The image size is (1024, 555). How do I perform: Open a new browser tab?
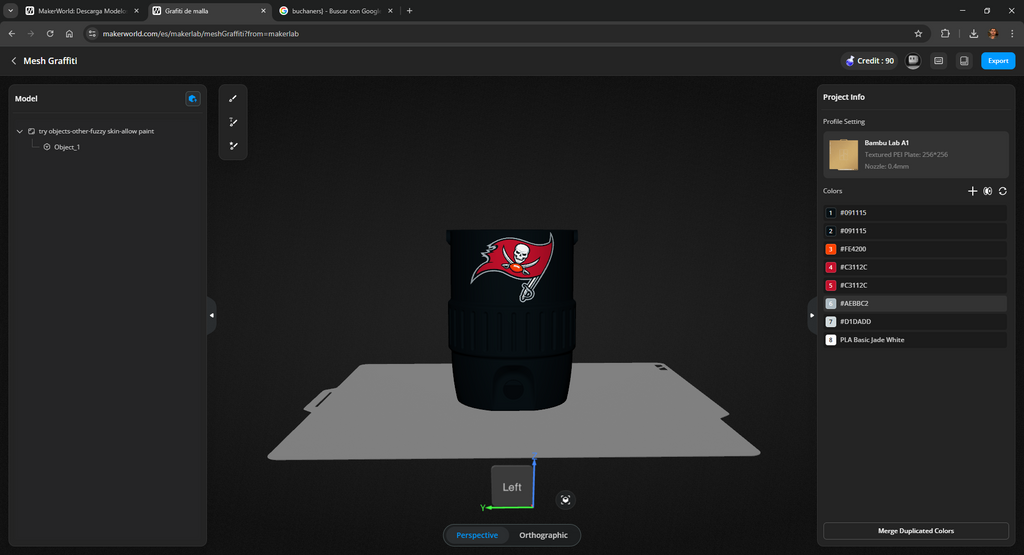409,10
